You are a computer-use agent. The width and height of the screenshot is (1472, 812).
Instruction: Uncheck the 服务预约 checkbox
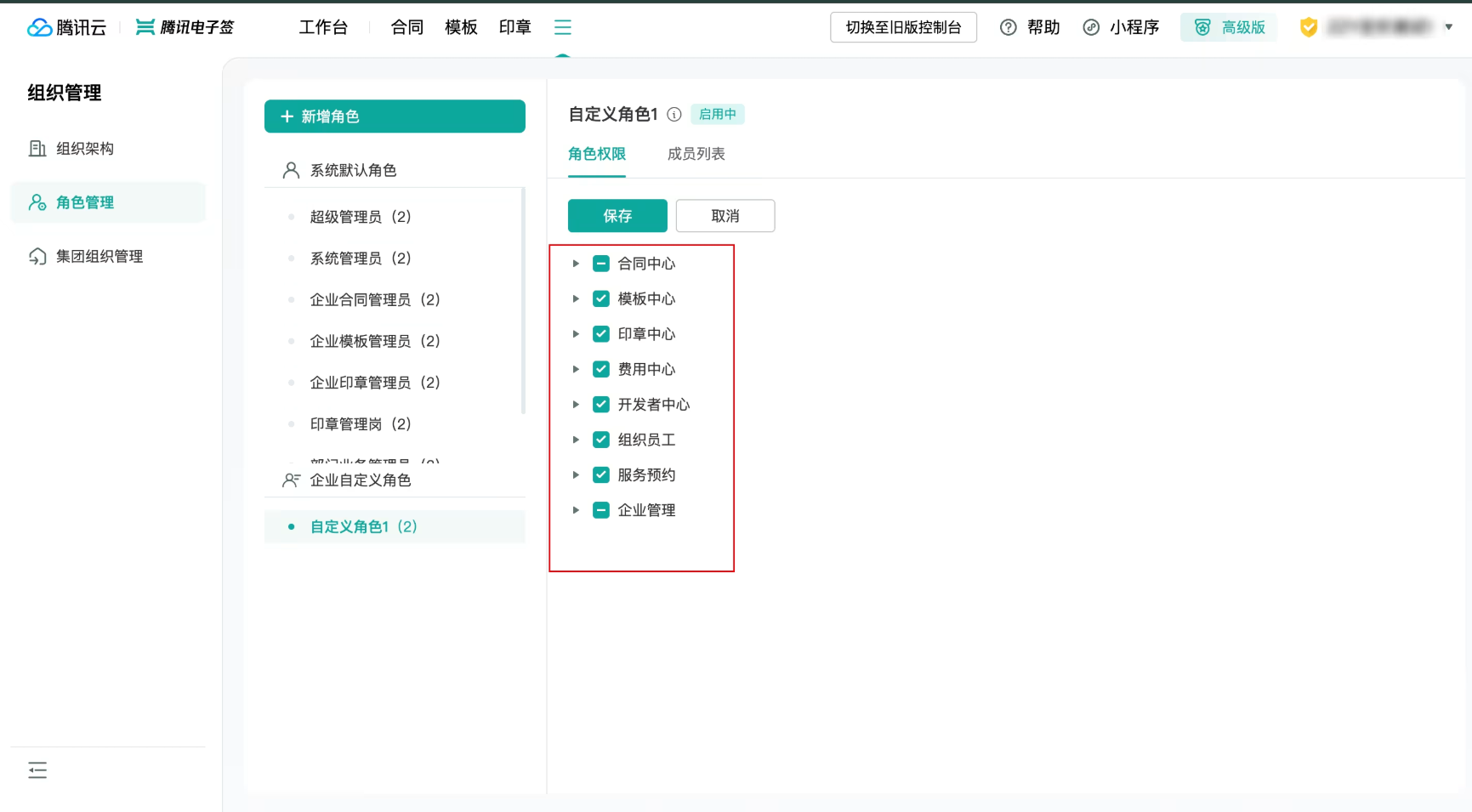[x=601, y=474]
